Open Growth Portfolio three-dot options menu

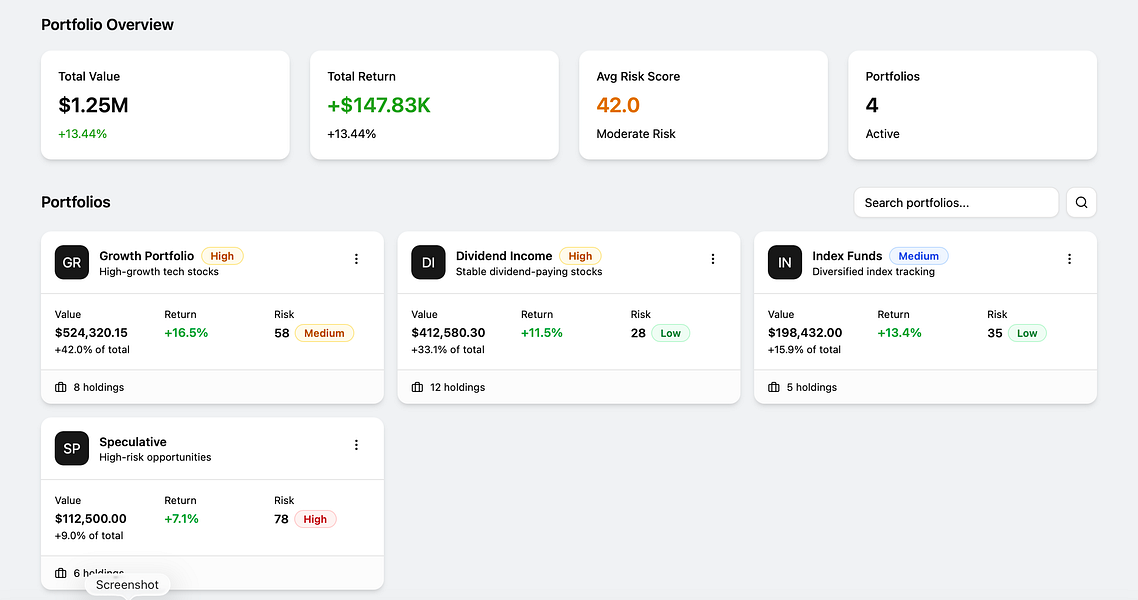tap(356, 259)
